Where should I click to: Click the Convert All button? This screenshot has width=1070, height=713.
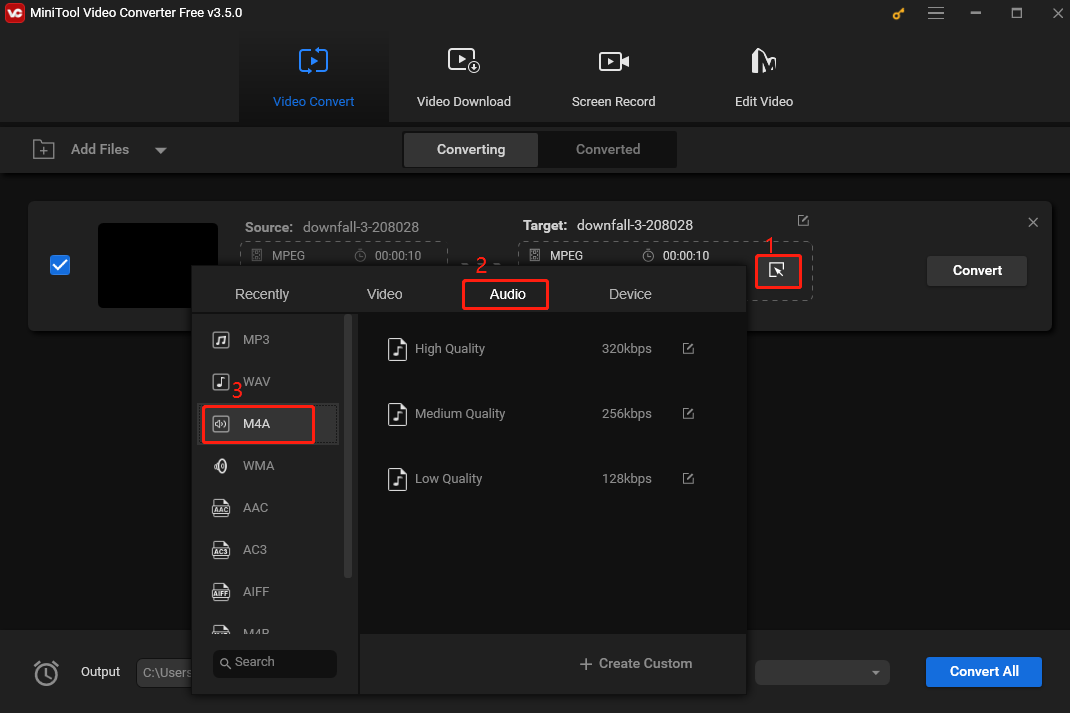tap(983, 672)
